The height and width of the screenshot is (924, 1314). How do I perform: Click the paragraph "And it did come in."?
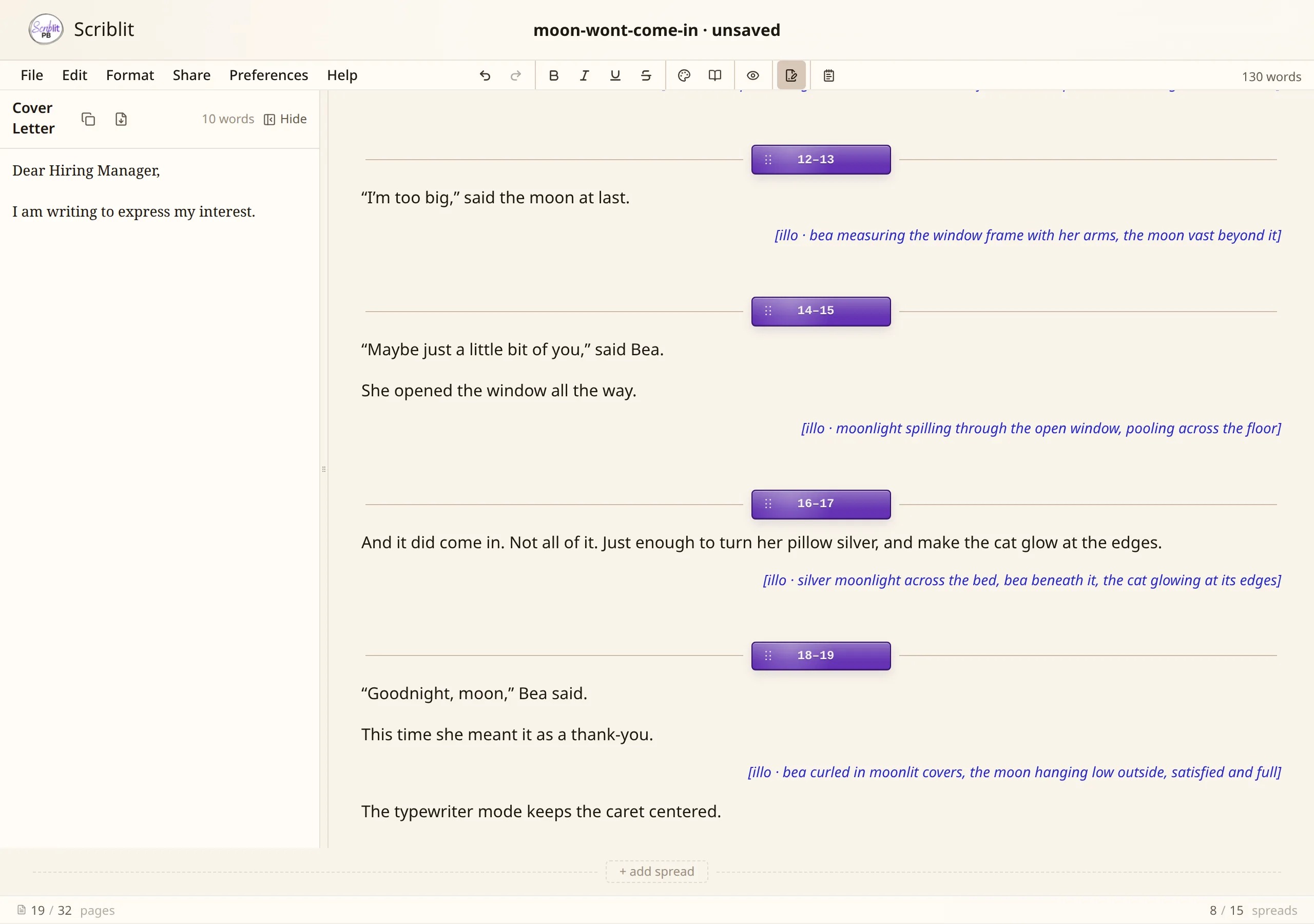pos(761,543)
